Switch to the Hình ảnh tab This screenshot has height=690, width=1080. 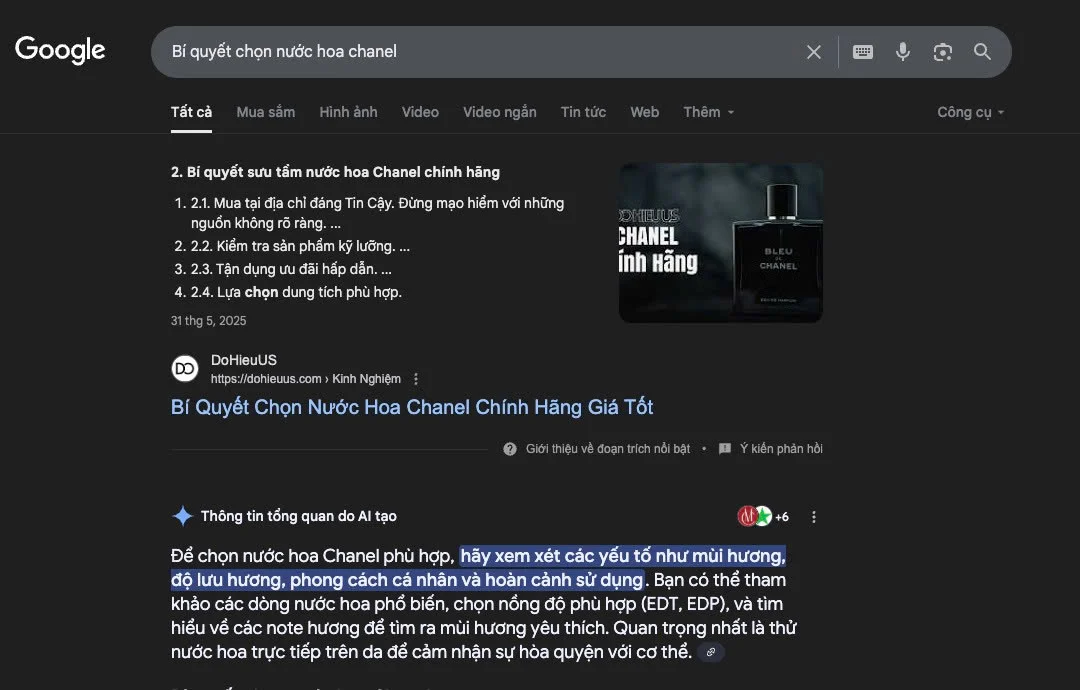click(x=349, y=112)
